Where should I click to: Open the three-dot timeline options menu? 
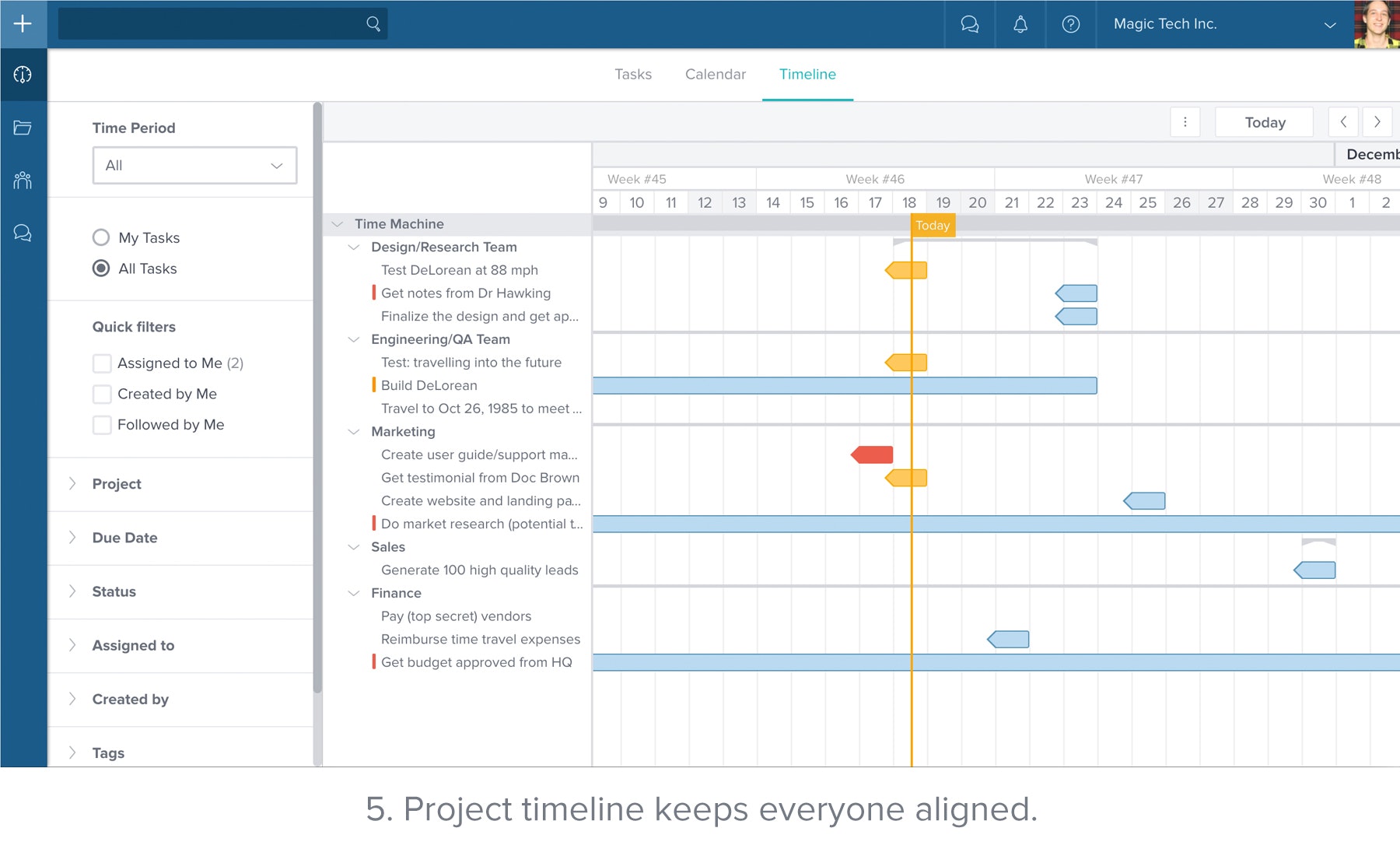tap(1185, 122)
